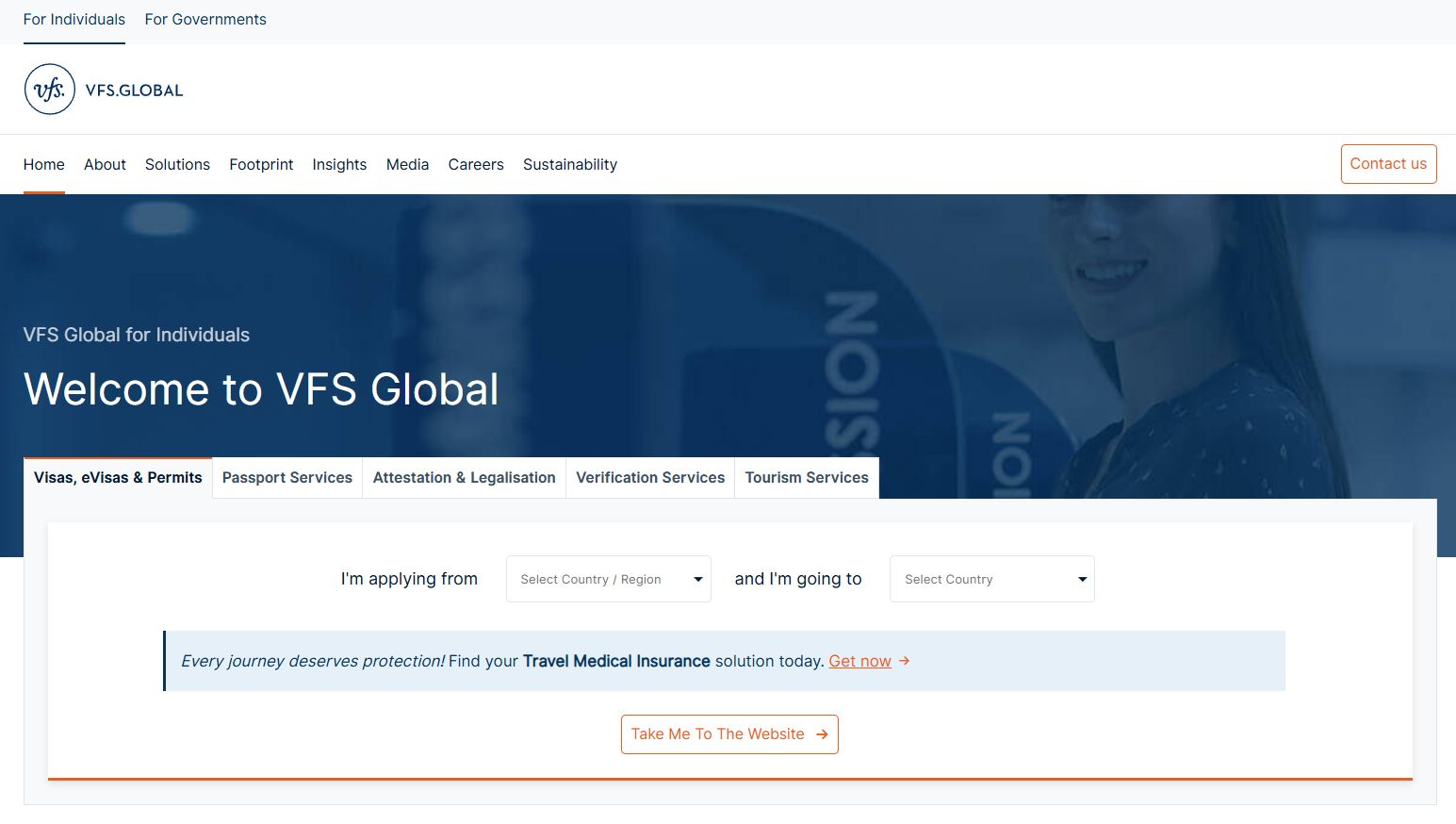Open the For Individuals tab
Viewport: 1456px width, 824px height.
74,20
